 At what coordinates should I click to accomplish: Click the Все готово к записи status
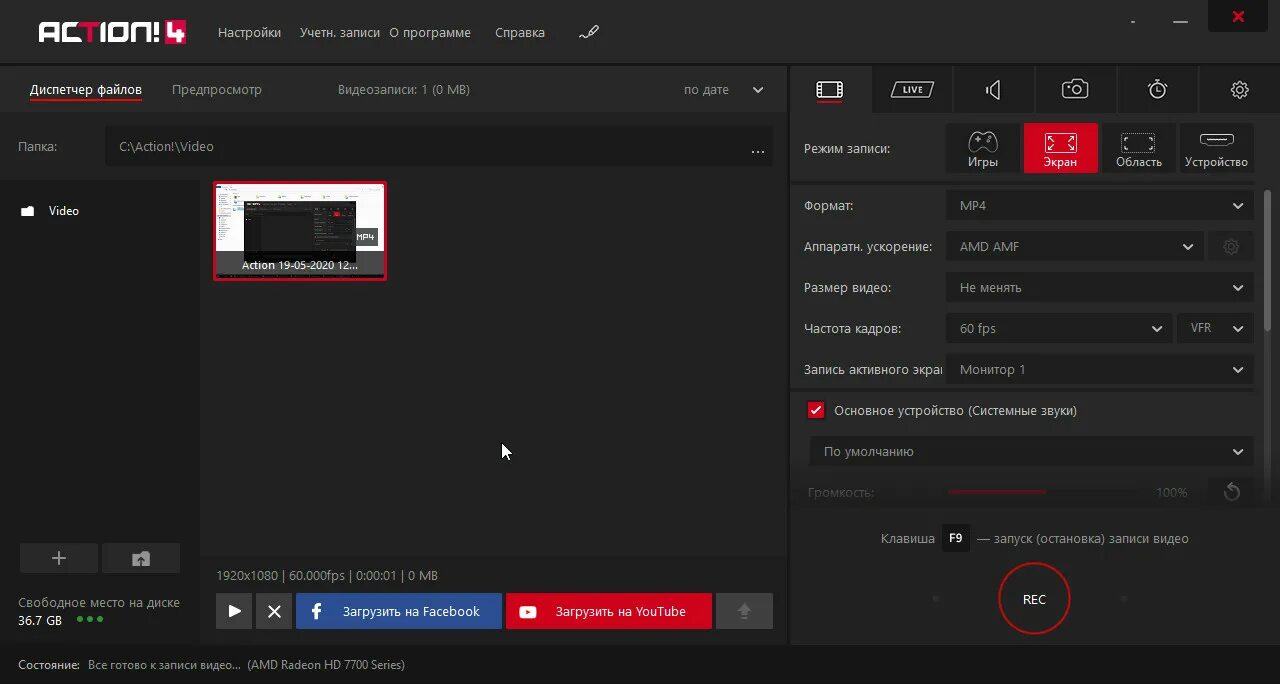coord(164,664)
